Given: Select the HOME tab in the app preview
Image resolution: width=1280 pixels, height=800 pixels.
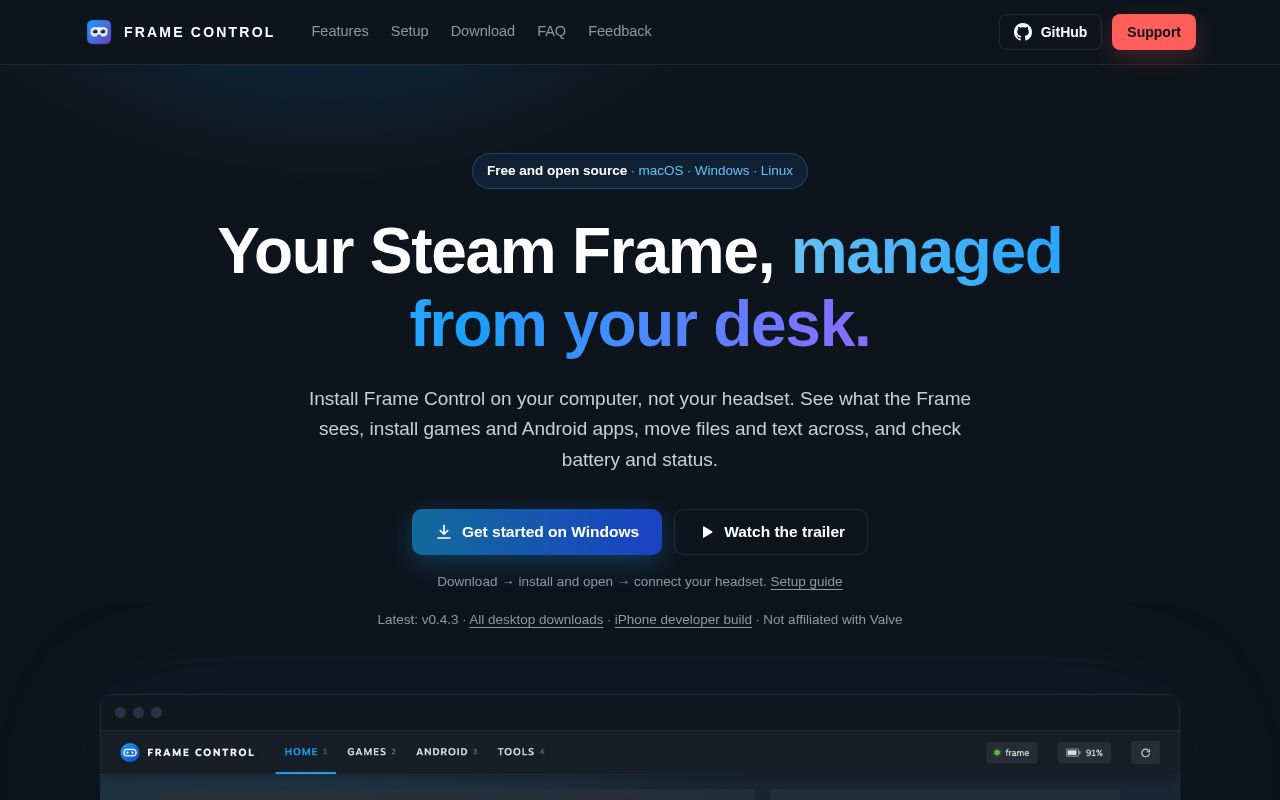Looking at the screenshot, I should [x=305, y=752].
